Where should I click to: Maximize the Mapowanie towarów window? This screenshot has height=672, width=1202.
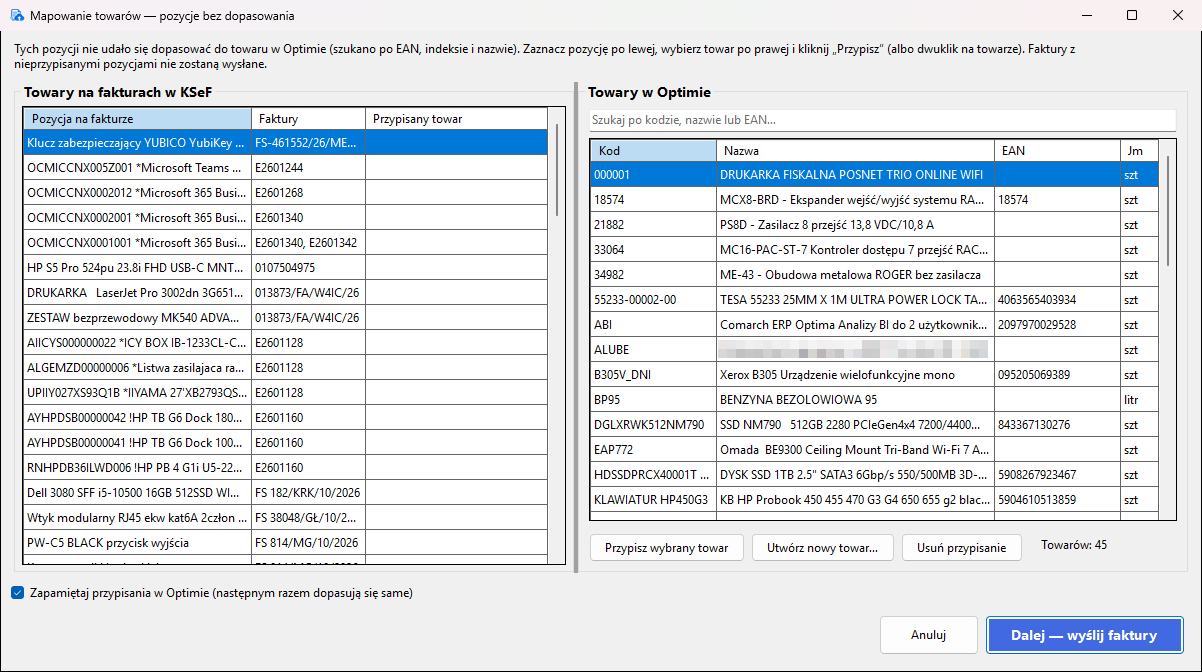[1132, 16]
